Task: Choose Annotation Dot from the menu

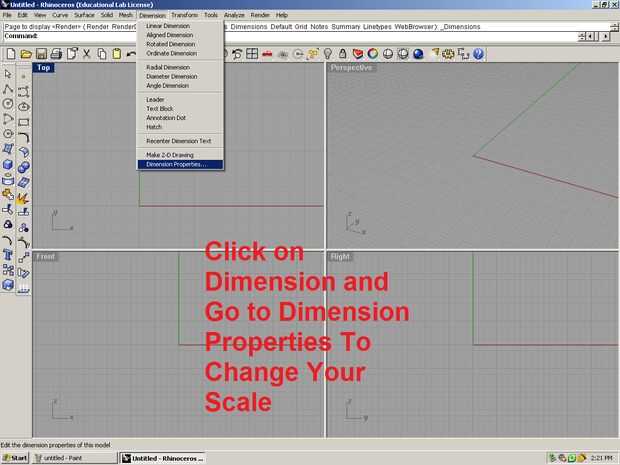Action: [180, 118]
